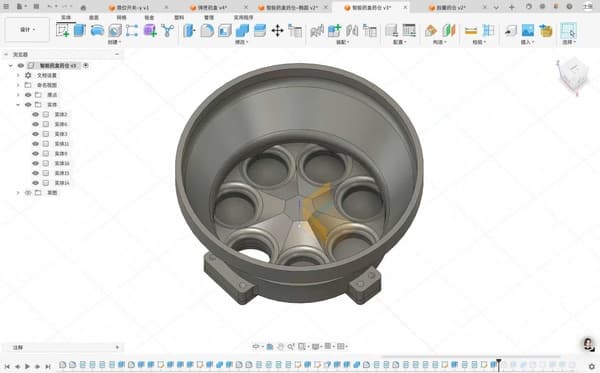Show the 草图 sketches folder via eye icon
This screenshot has height=373, width=600.
pyautogui.click(x=28, y=193)
